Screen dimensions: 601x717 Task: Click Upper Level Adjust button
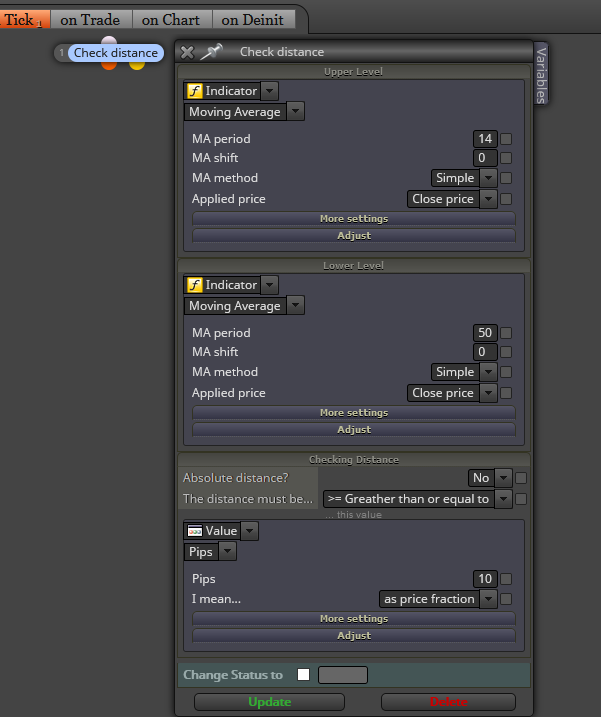click(x=354, y=235)
